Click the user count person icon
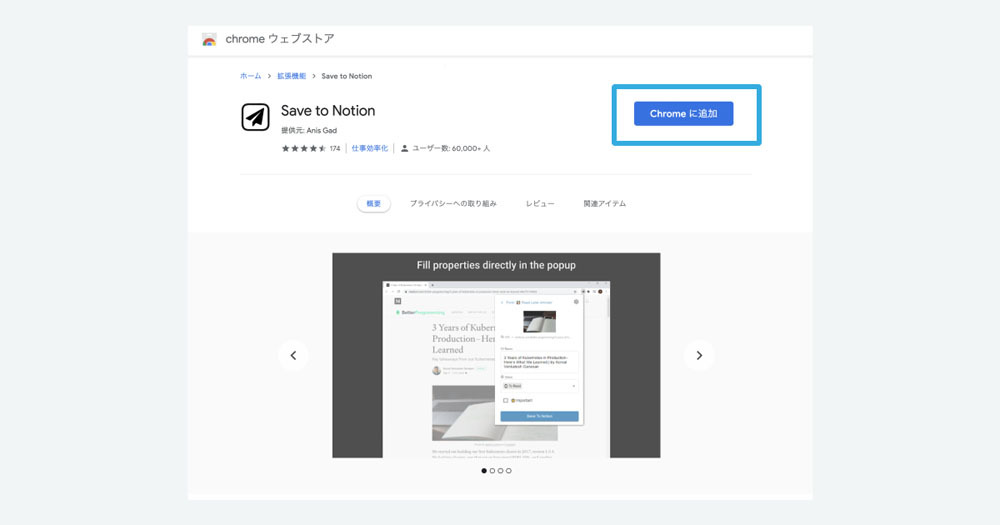The width and height of the screenshot is (1000, 525). pos(404,149)
